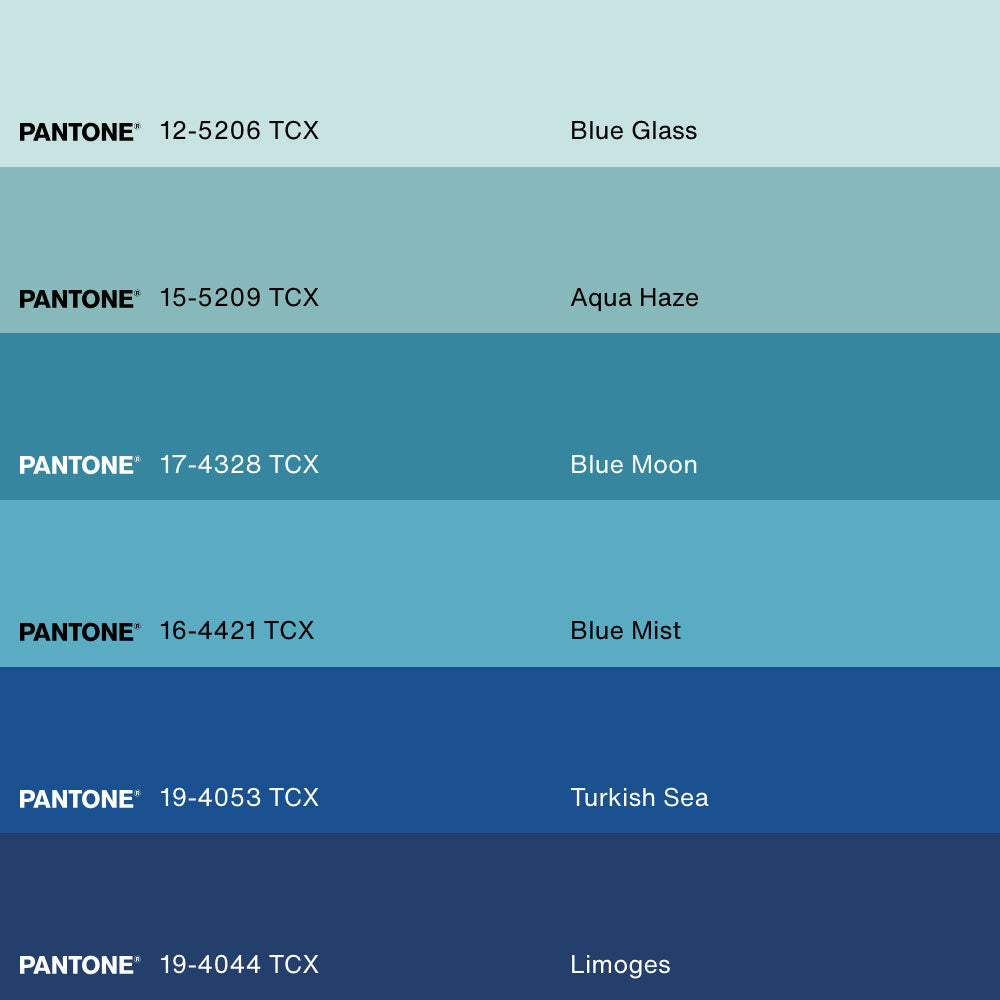Select the 19-4053 TCX color code
Screen dimensions: 1000x1000
coord(239,798)
